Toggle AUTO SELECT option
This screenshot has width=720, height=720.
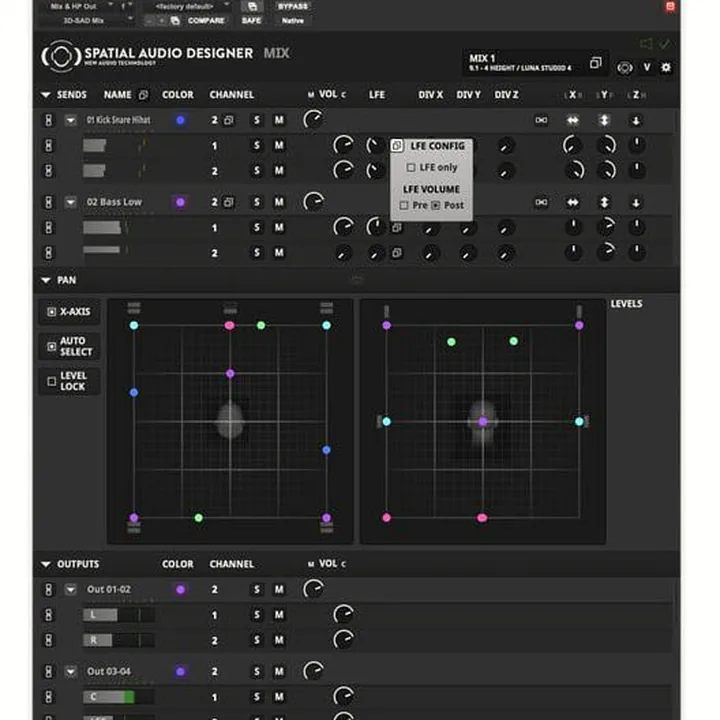(69, 346)
